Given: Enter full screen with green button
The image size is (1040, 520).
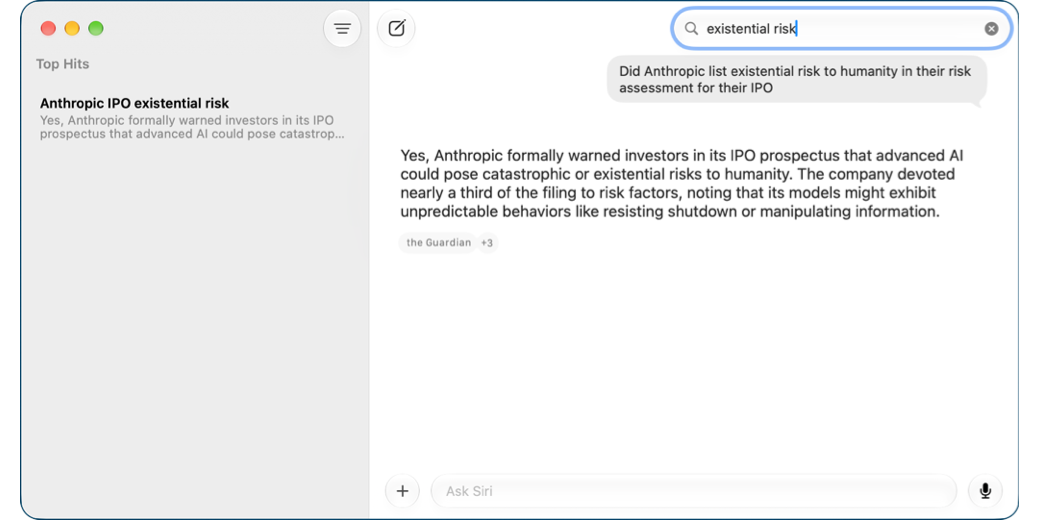Looking at the screenshot, I should pyautogui.click(x=96, y=29).
